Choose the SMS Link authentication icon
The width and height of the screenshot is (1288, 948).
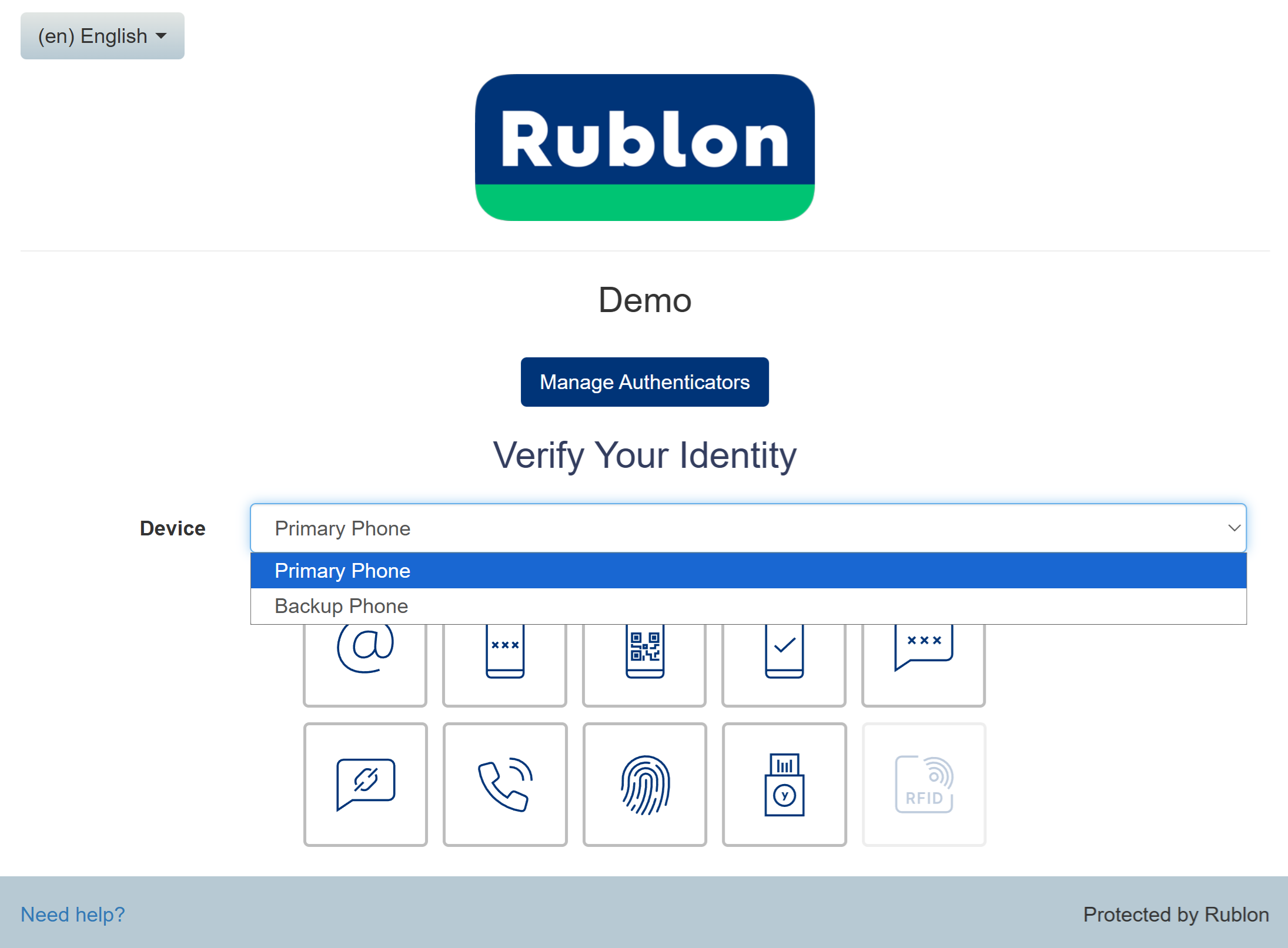(365, 784)
